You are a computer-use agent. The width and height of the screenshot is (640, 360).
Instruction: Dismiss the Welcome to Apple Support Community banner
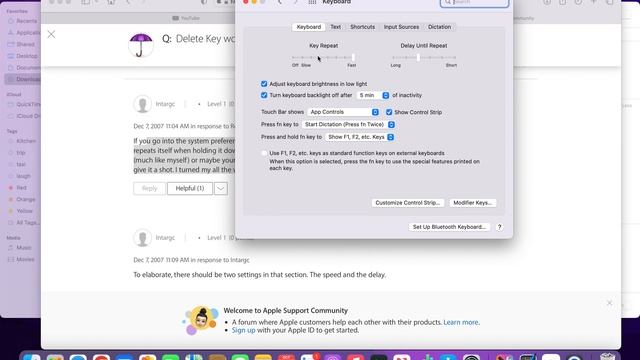[609, 303]
